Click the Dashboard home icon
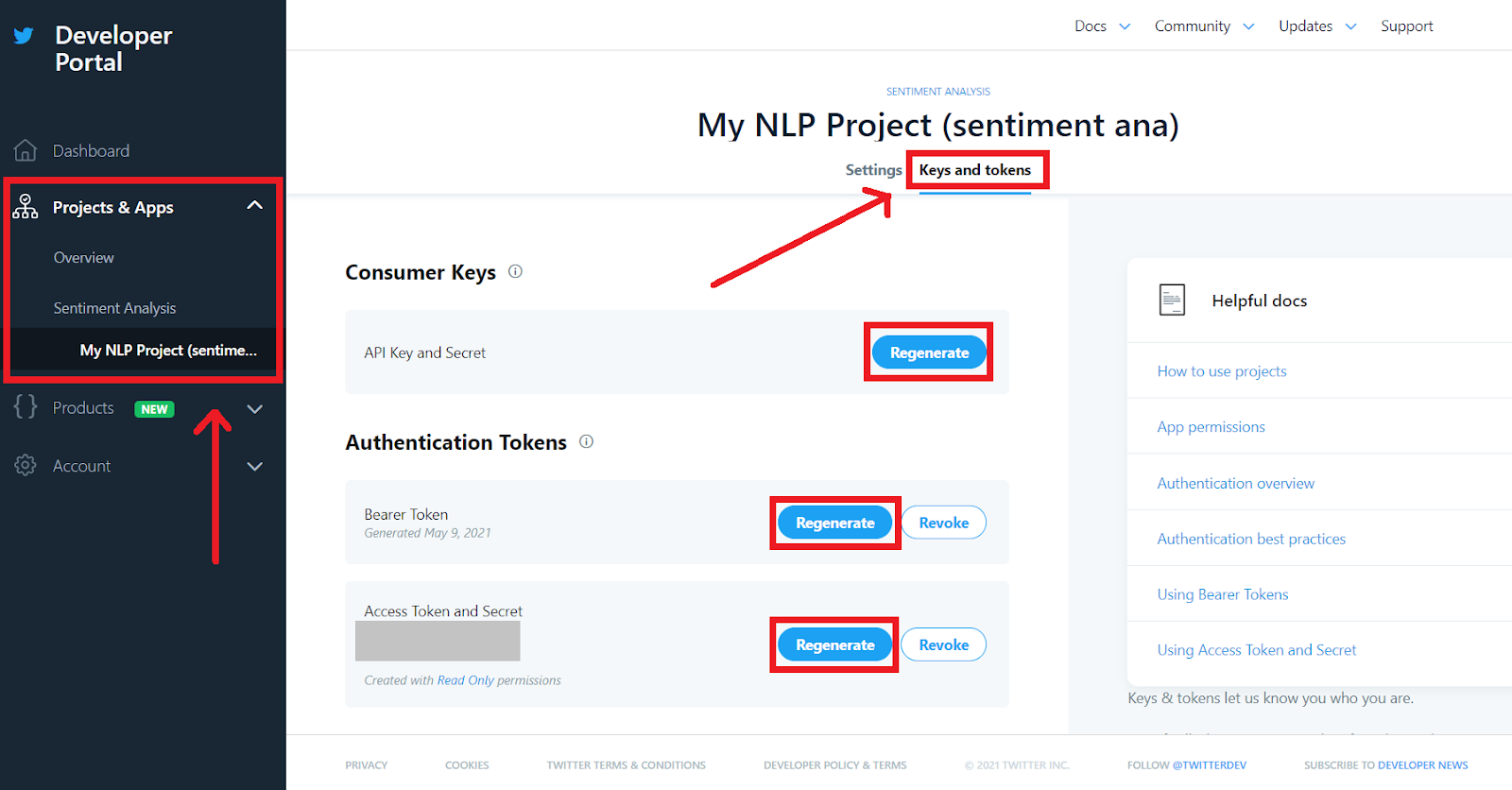The image size is (1512, 790). point(26,150)
